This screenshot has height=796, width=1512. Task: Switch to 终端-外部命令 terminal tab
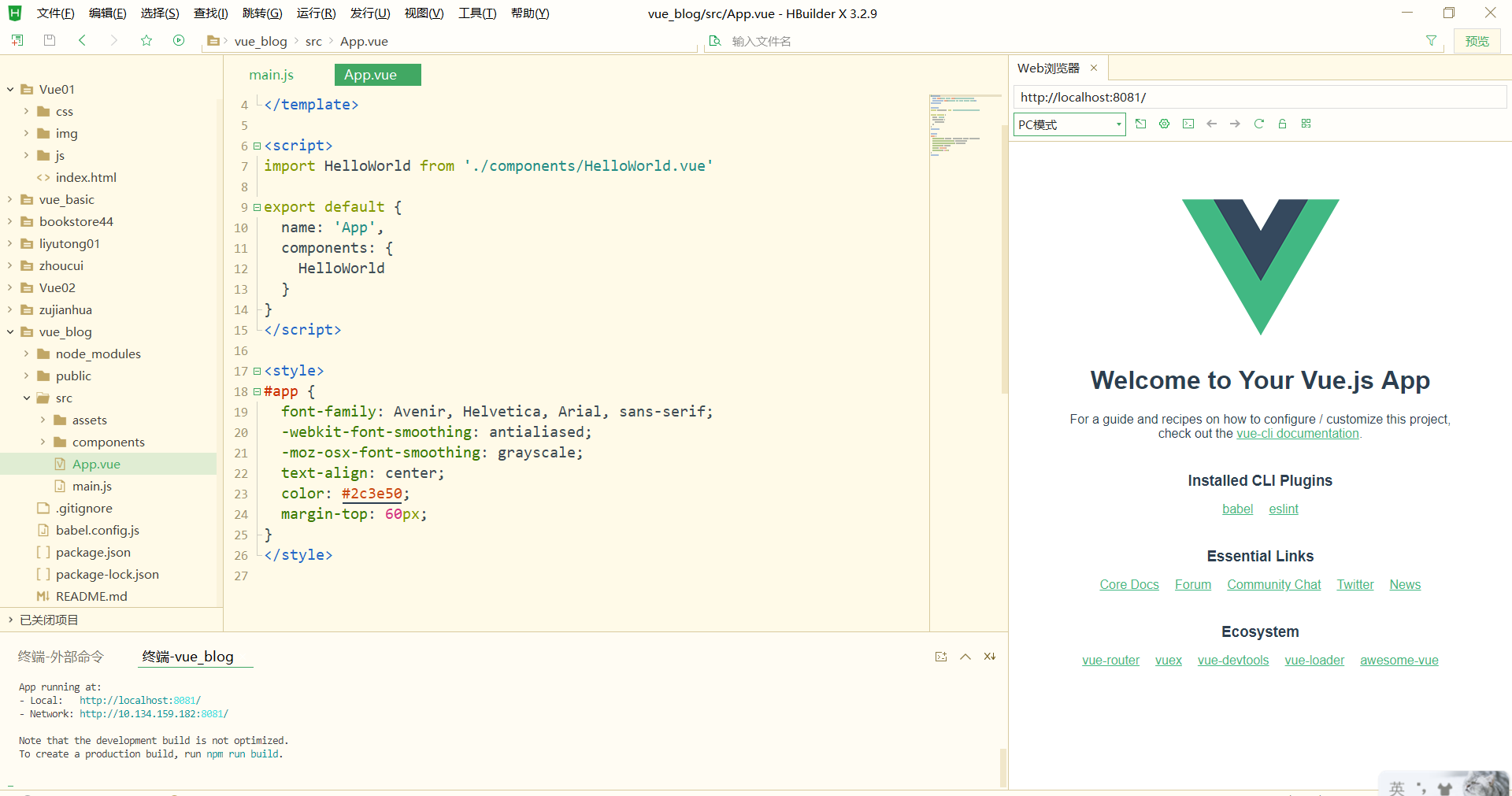[x=61, y=657]
